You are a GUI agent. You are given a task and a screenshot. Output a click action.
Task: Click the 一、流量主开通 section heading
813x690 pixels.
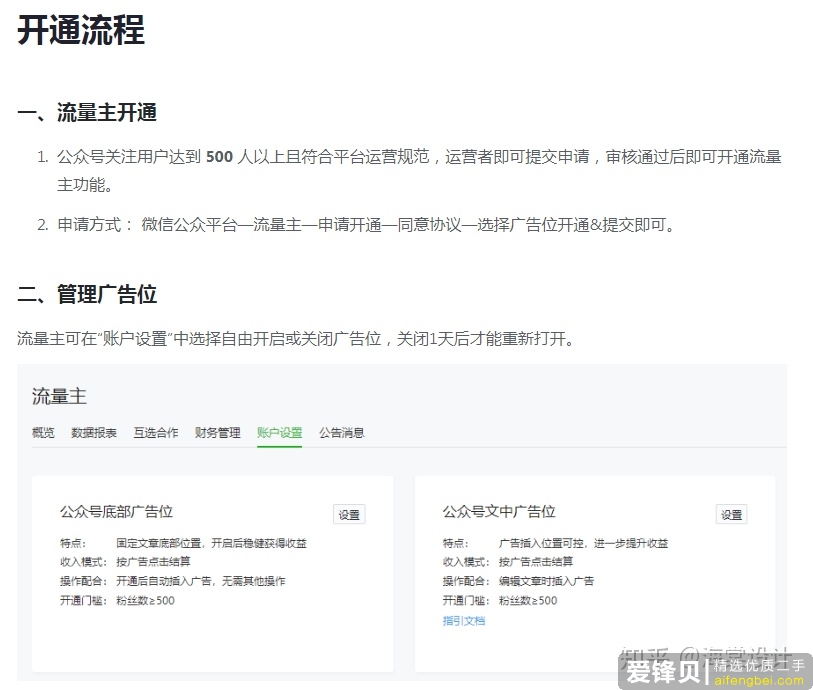pyautogui.click(x=87, y=113)
